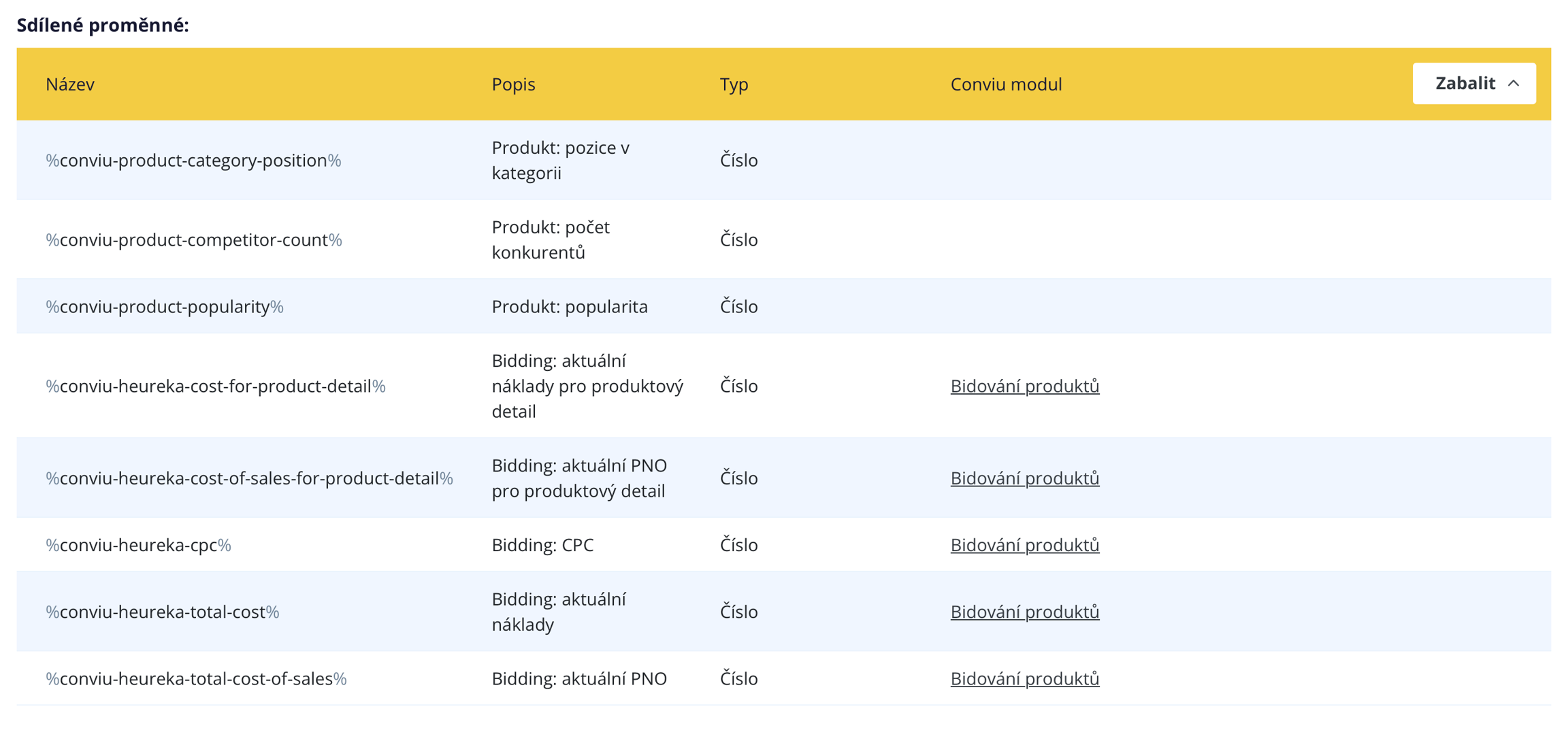Select the %conviu-product-popularity% variable name
1568x743 pixels.
click(x=165, y=307)
